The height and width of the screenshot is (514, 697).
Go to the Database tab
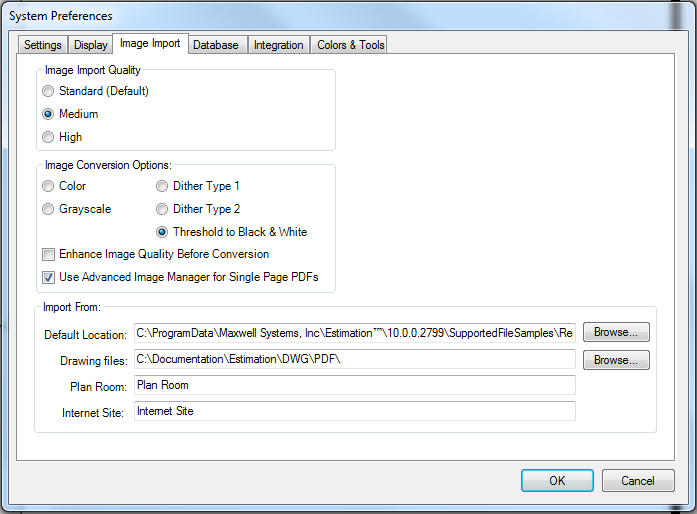coord(215,45)
